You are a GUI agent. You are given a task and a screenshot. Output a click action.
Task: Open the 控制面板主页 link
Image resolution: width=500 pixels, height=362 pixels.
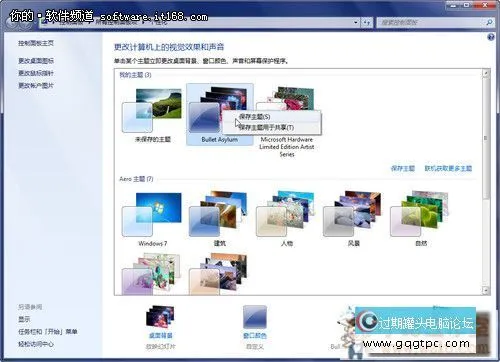[x=36, y=43]
